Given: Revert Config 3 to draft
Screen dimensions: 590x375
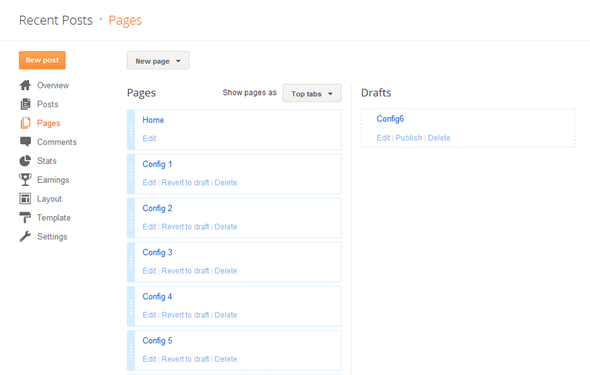Looking at the screenshot, I should coord(186,271).
